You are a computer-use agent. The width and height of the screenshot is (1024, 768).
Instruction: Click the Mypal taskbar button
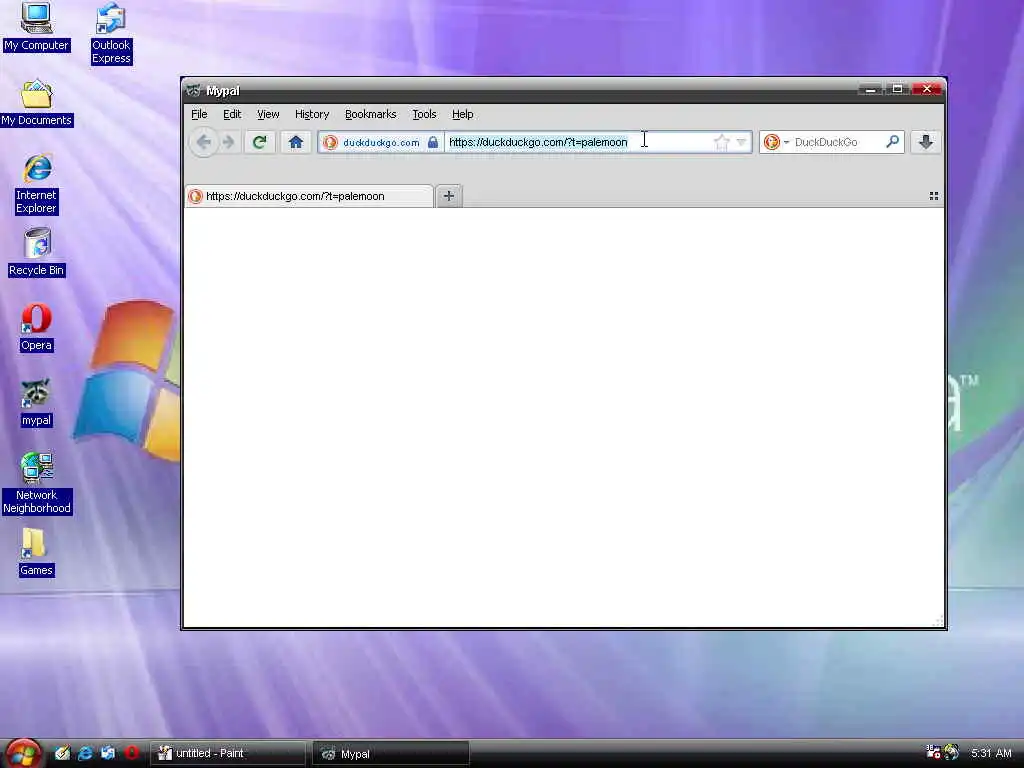click(x=391, y=754)
